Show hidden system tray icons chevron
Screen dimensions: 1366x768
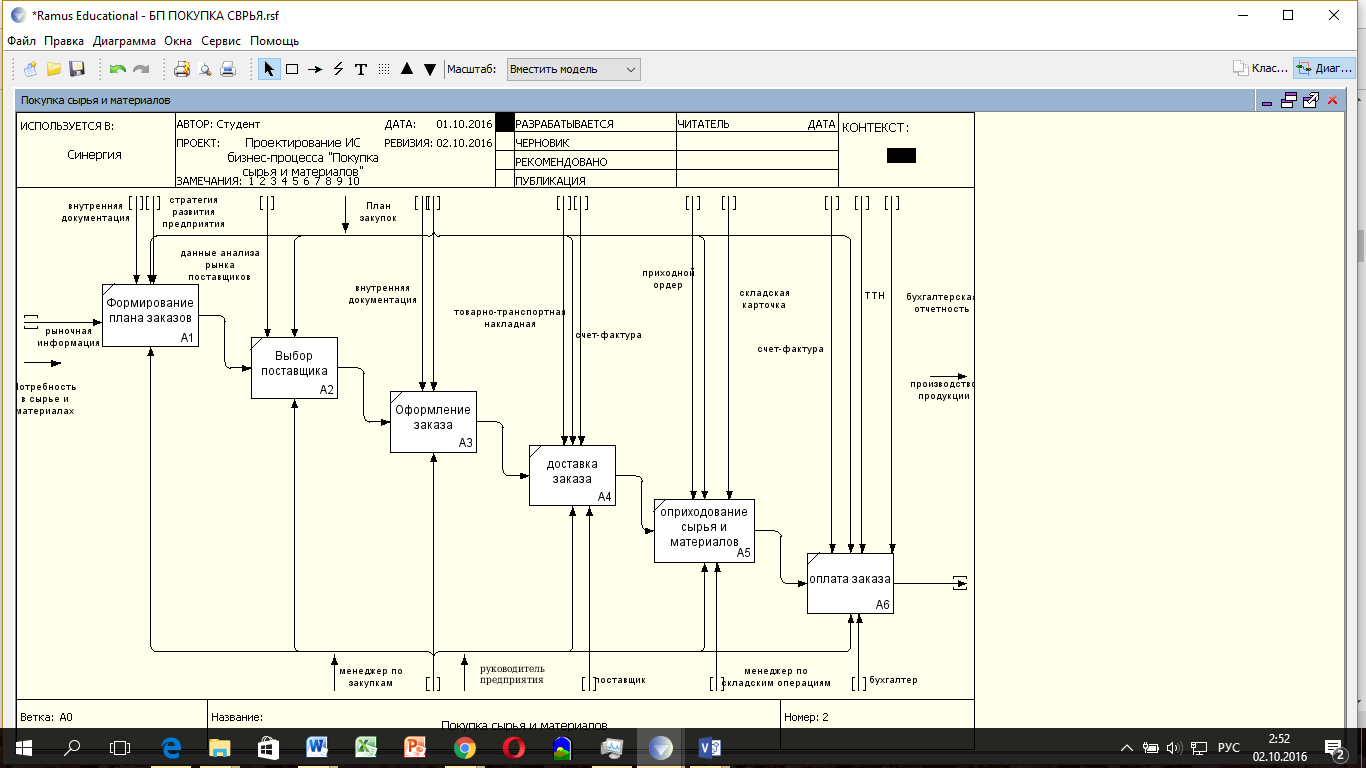coord(1127,747)
